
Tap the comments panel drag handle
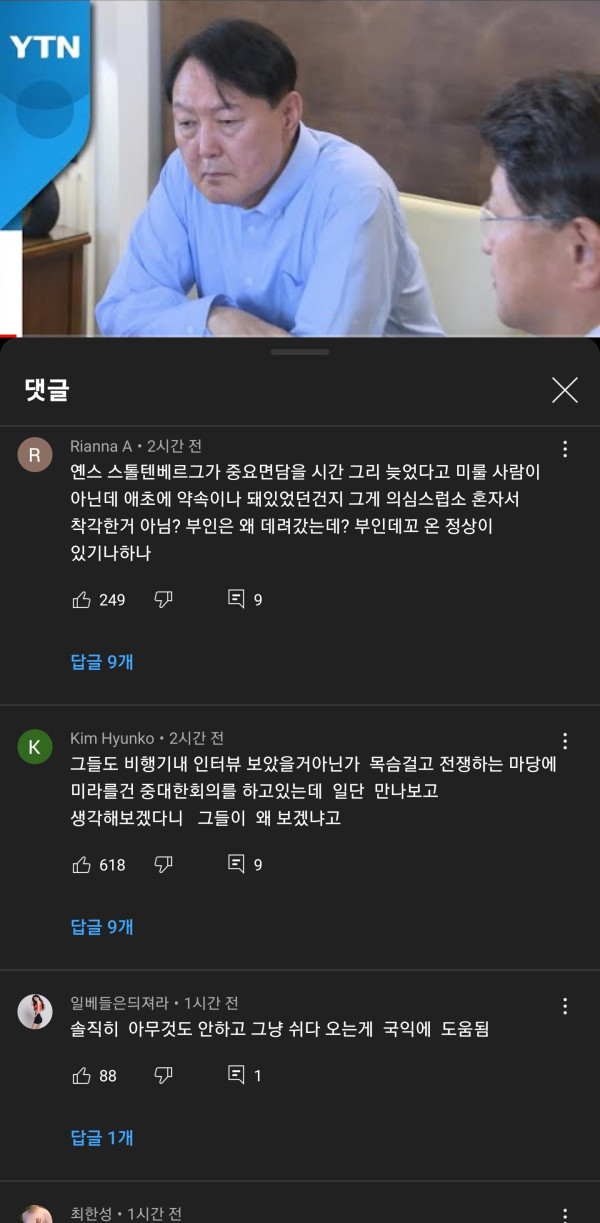(x=300, y=352)
